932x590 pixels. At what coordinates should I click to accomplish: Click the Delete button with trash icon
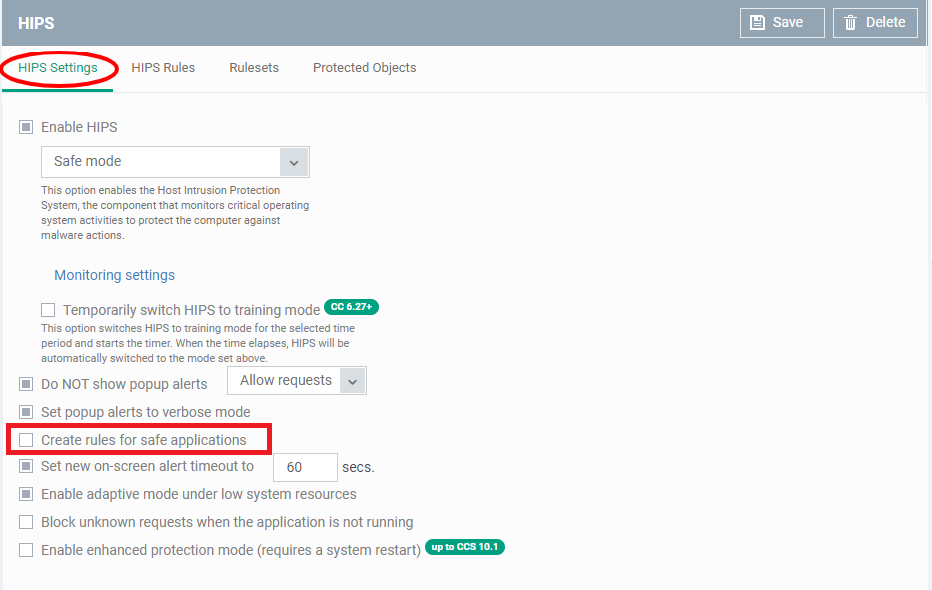(x=874, y=23)
